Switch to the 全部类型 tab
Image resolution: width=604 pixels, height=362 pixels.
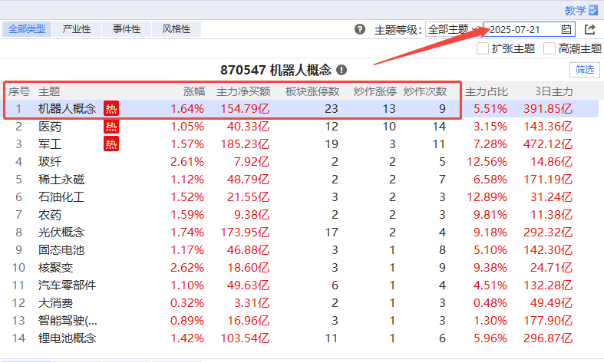(27, 29)
